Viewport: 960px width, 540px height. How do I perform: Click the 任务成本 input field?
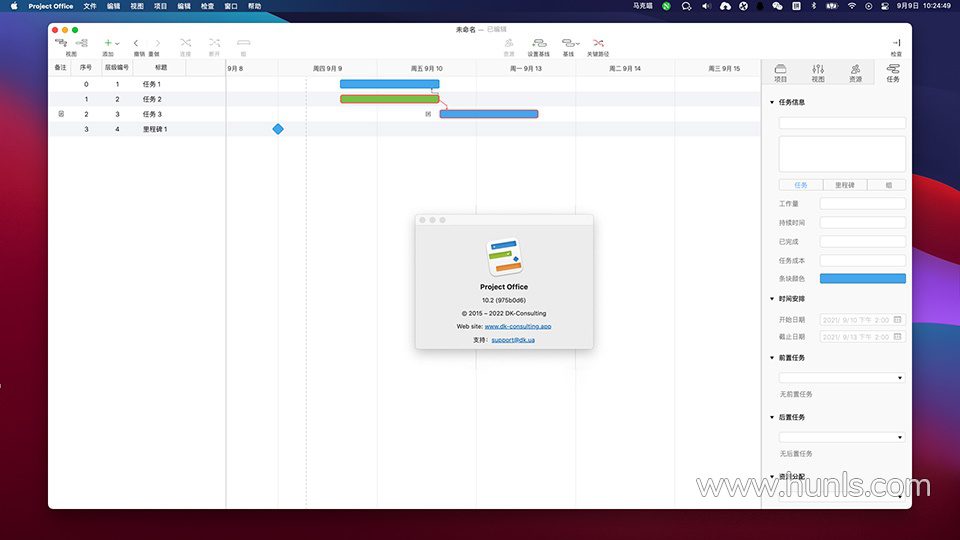(863, 260)
